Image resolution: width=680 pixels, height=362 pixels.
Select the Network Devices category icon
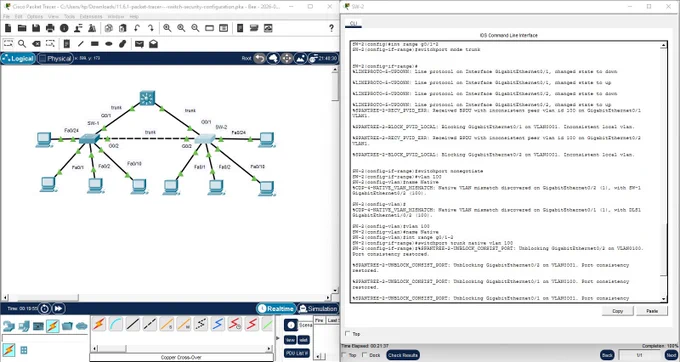[9, 326]
